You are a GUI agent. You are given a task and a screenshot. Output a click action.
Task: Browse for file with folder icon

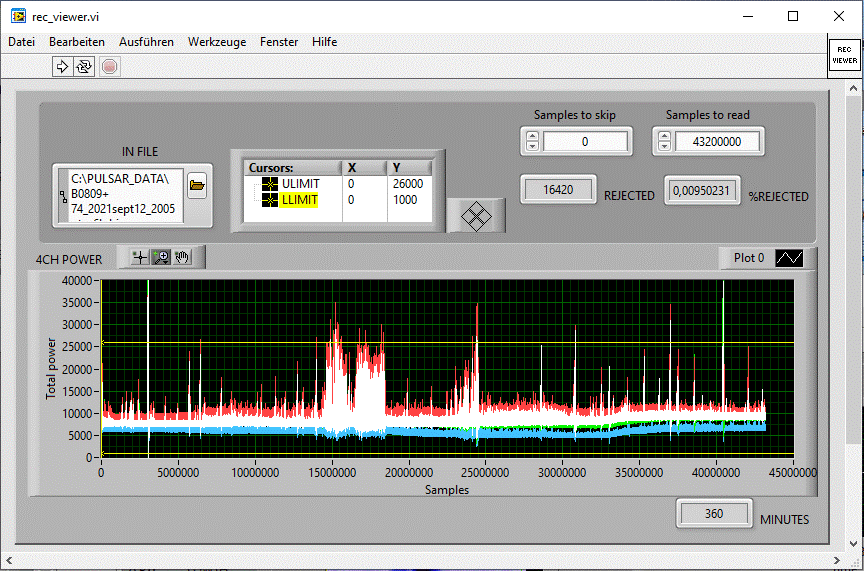pyautogui.click(x=197, y=185)
